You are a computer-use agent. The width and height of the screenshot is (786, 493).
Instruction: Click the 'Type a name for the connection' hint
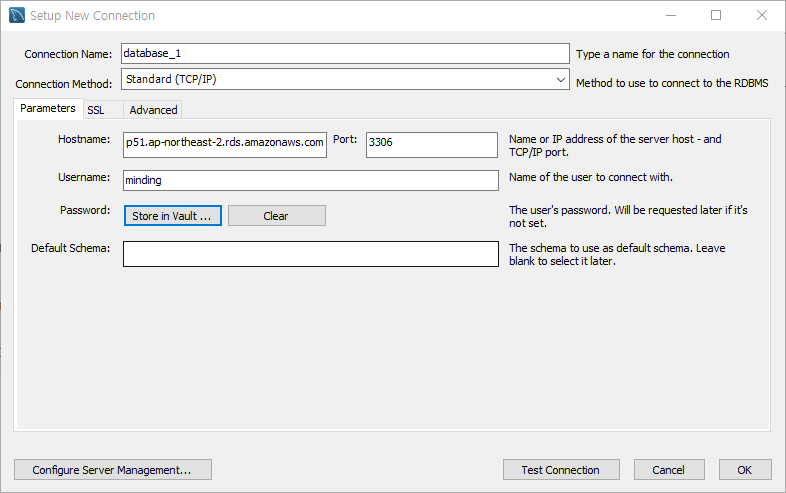pyautogui.click(x=653, y=54)
